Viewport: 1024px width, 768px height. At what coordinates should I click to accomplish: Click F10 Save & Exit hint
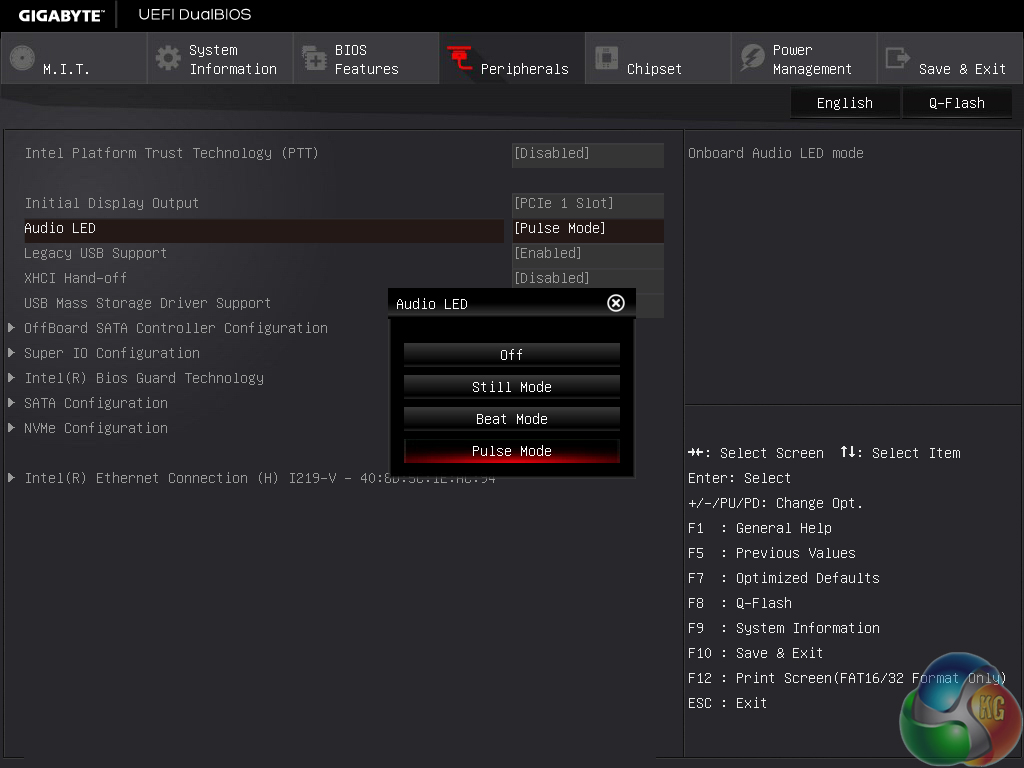coord(756,653)
